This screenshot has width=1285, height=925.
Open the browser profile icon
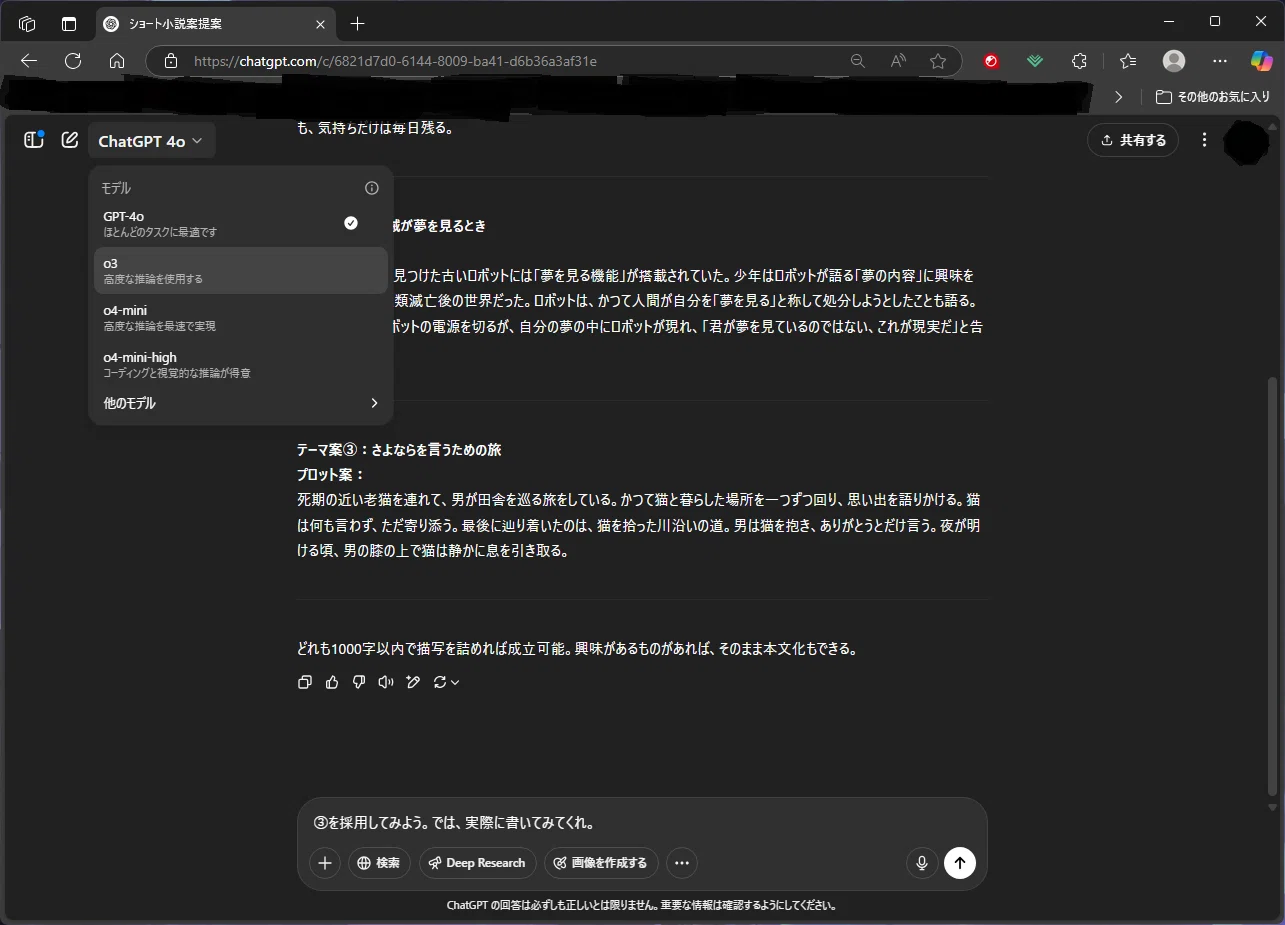pyautogui.click(x=1174, y=61)
